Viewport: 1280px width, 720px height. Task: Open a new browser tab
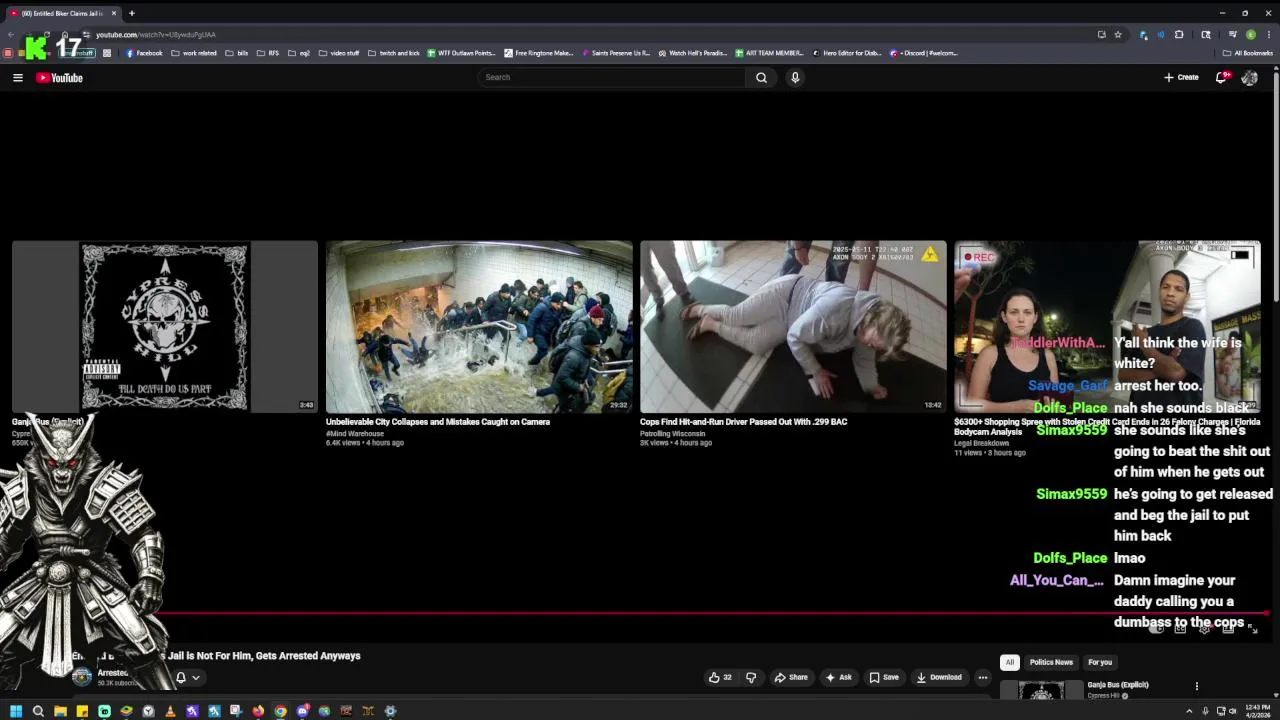[x=131, y=13]
